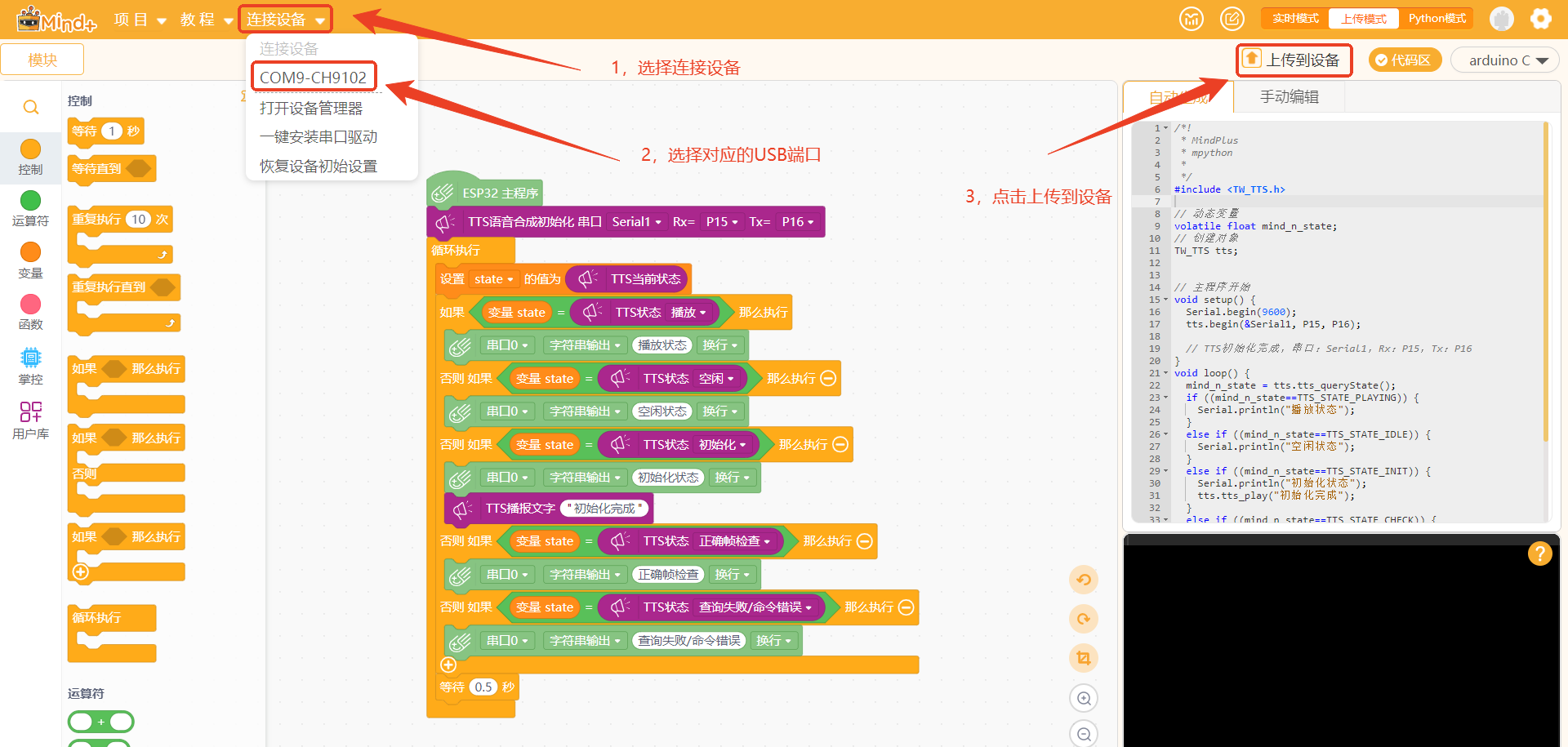The width and height of the screenshot is (1568, 747).
Task: Switch to 上传模式 mode
Action: tap(1364, 18)
